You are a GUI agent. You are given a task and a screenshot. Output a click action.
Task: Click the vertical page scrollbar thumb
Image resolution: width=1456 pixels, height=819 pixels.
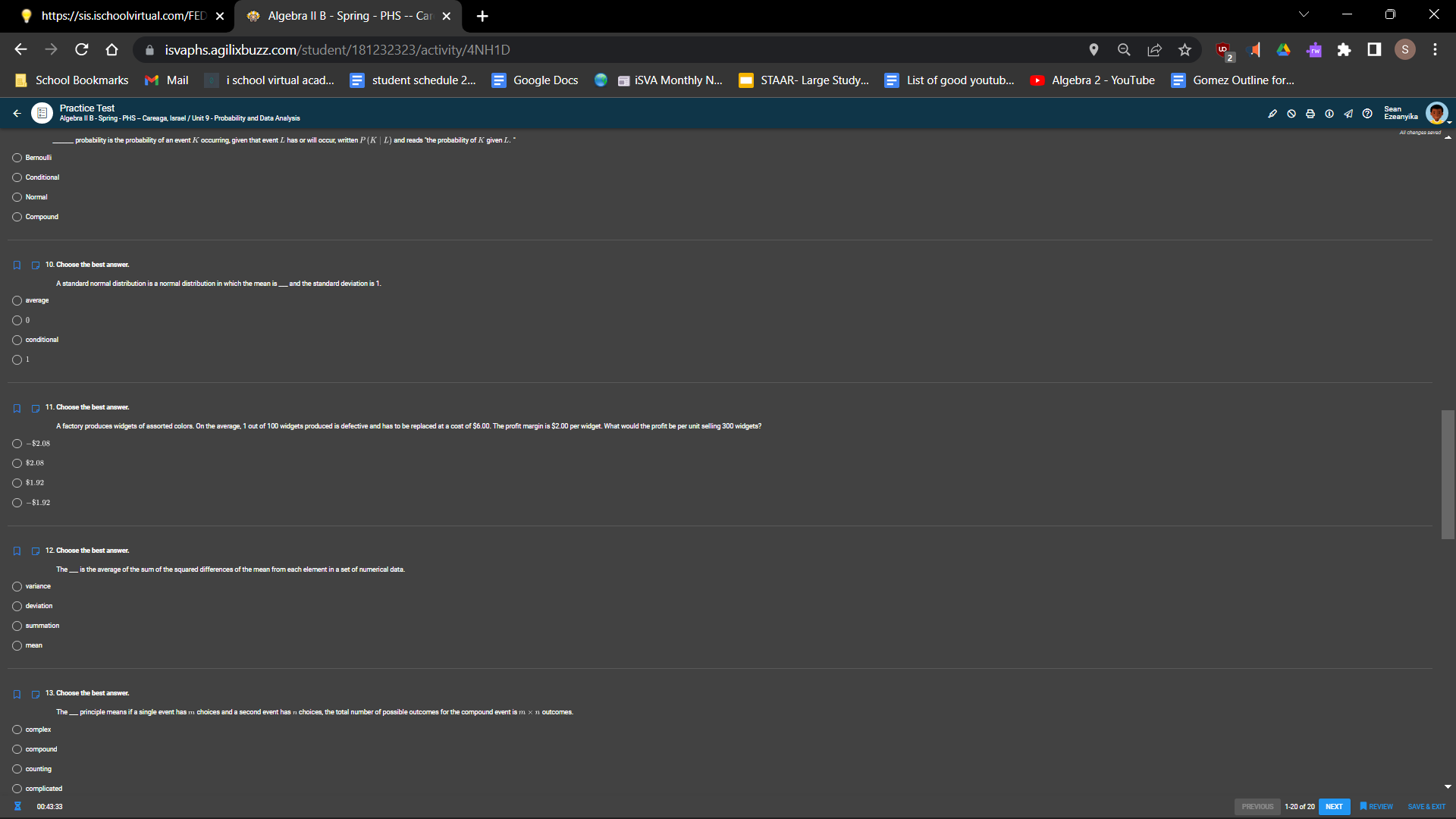(x=1448, y=474)
